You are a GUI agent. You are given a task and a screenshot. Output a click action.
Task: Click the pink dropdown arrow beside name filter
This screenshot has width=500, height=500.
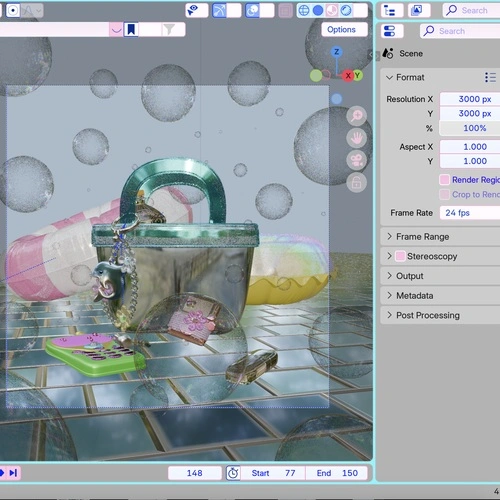(116, 30)
